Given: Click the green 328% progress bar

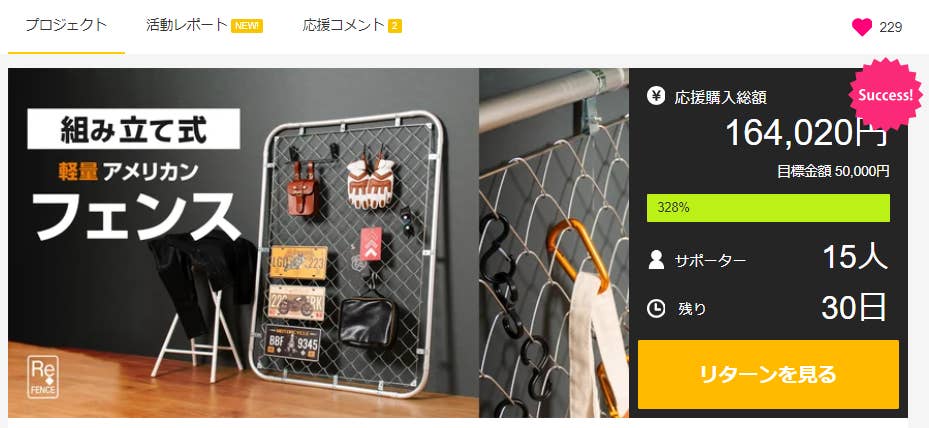Looking at the screenshot, I should pyautogui.click(x=768, y=208).
